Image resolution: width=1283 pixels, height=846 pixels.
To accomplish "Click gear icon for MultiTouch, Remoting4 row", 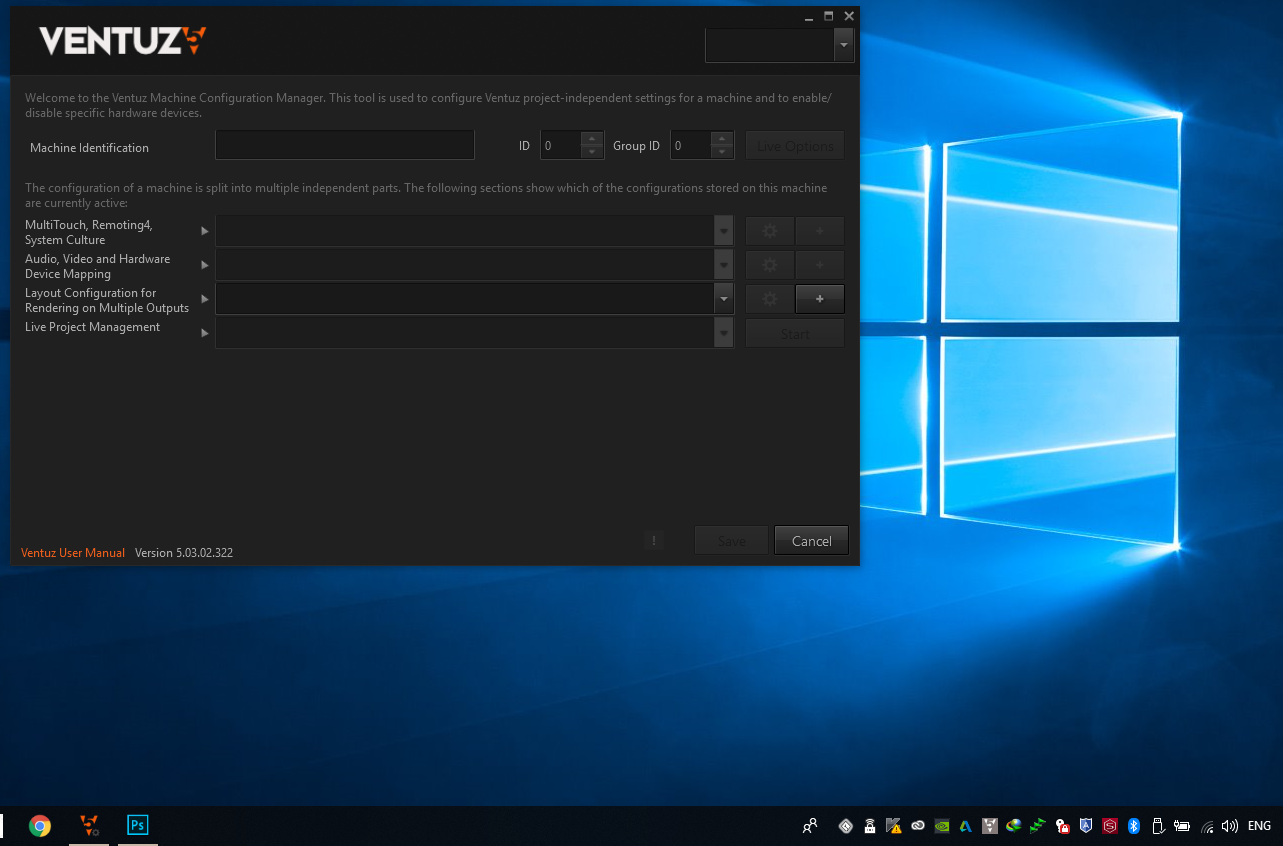I will [769, 231].
